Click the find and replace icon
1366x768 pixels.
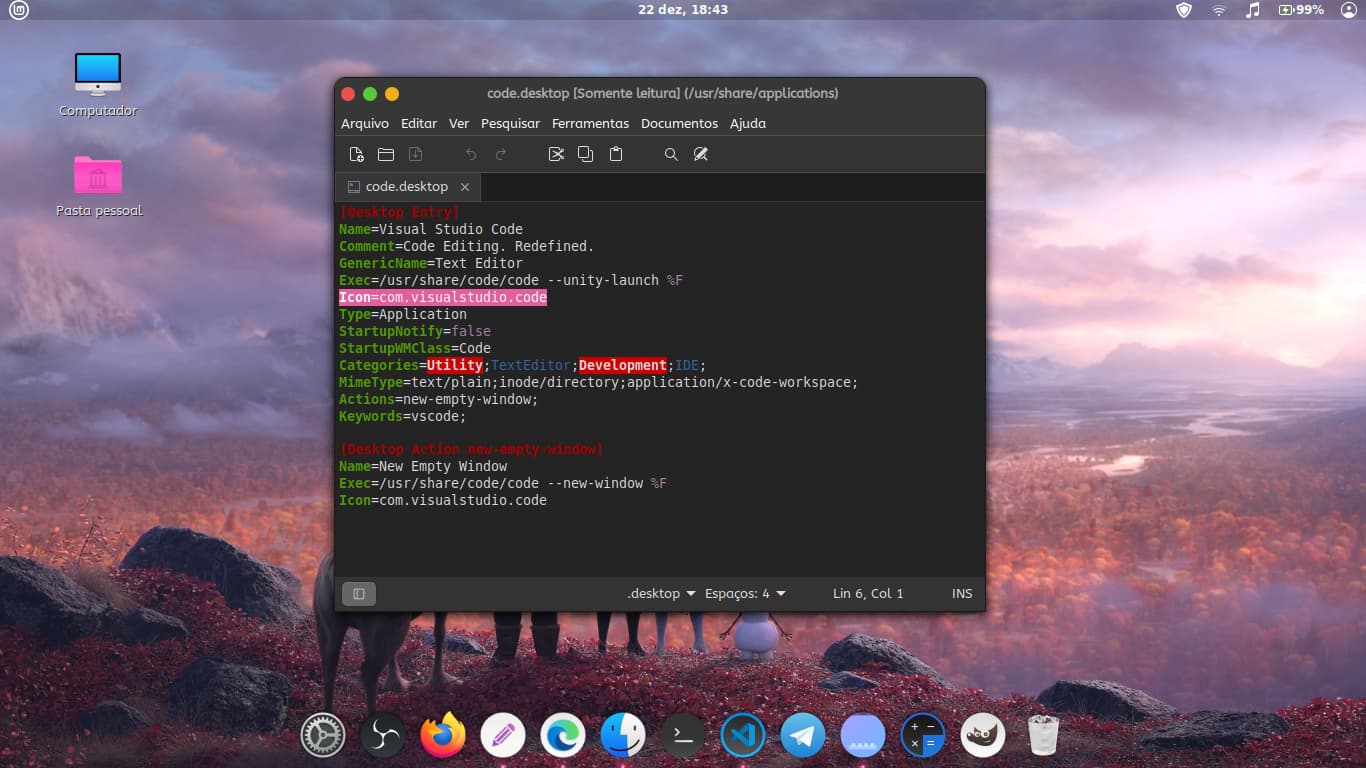[x=701, y=154]
